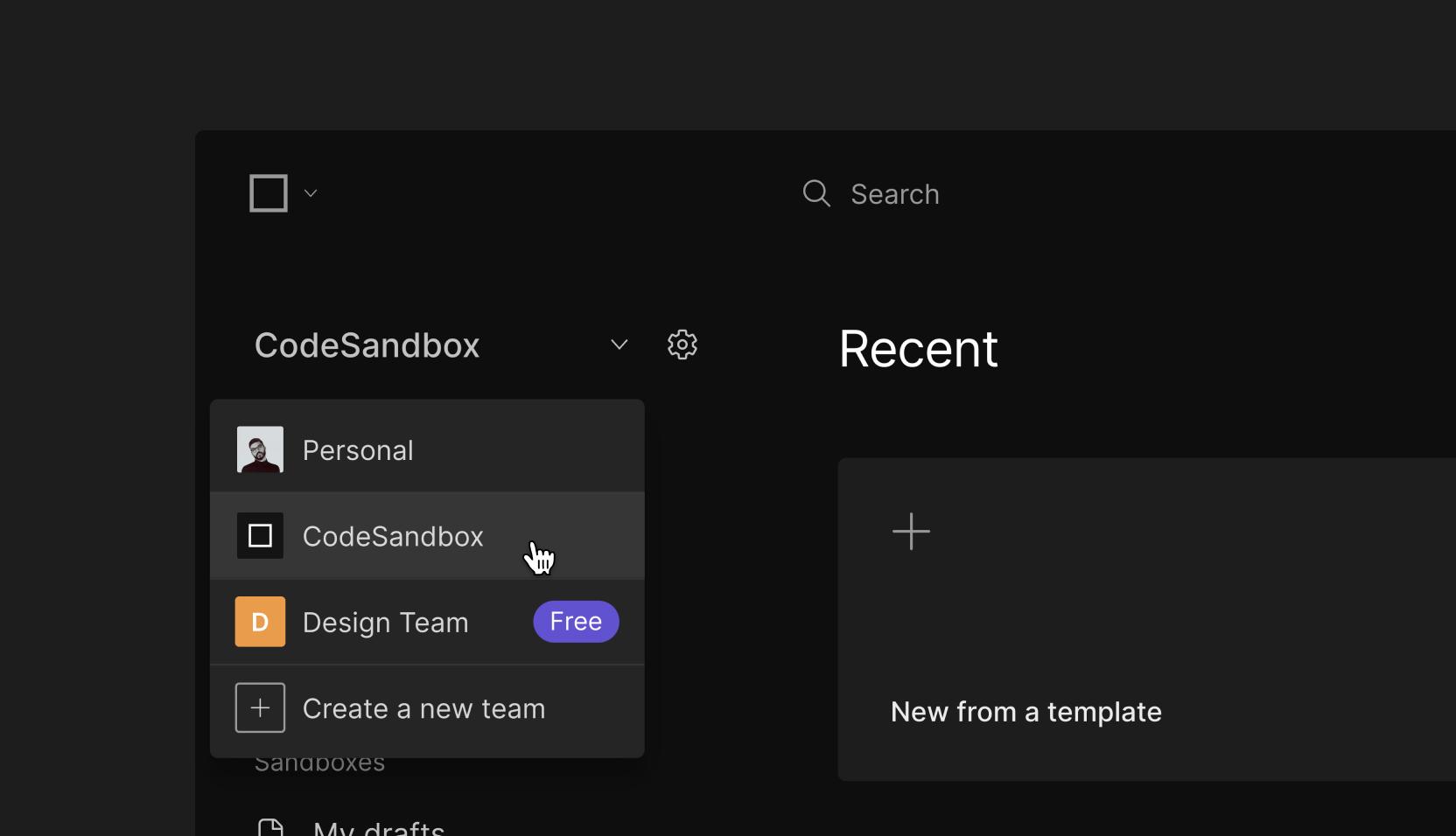Open team settings via the gear icon
The image size is (1456, 836).
[x=682, y=345]
